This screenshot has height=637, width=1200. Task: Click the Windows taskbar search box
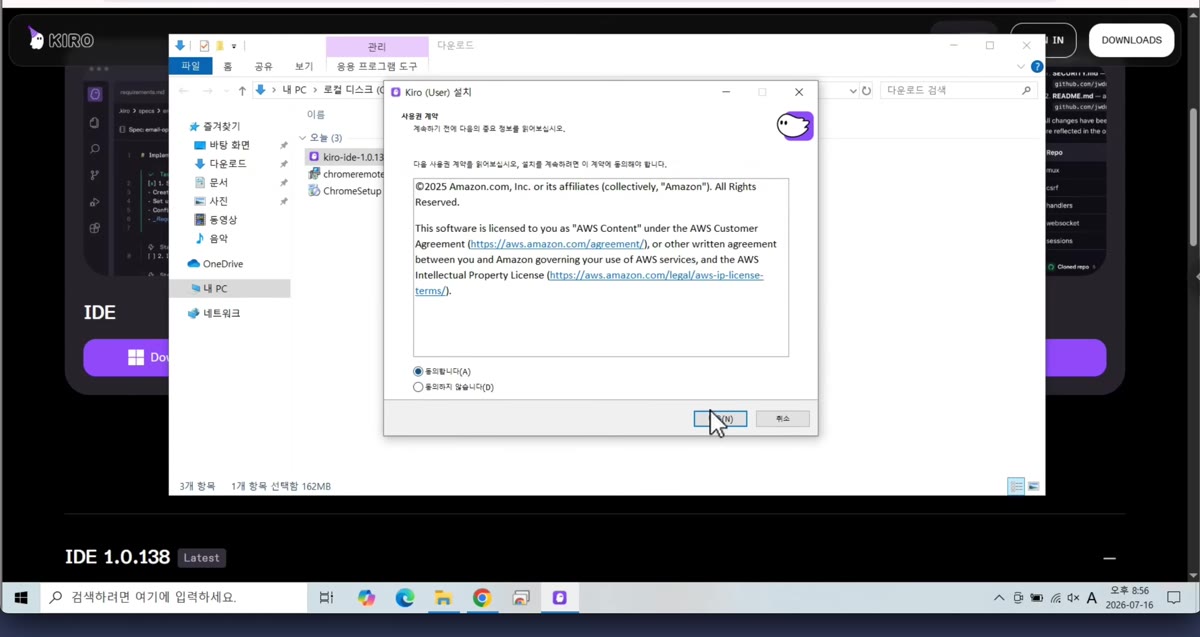pyautogui.click(x=176, y=598)
